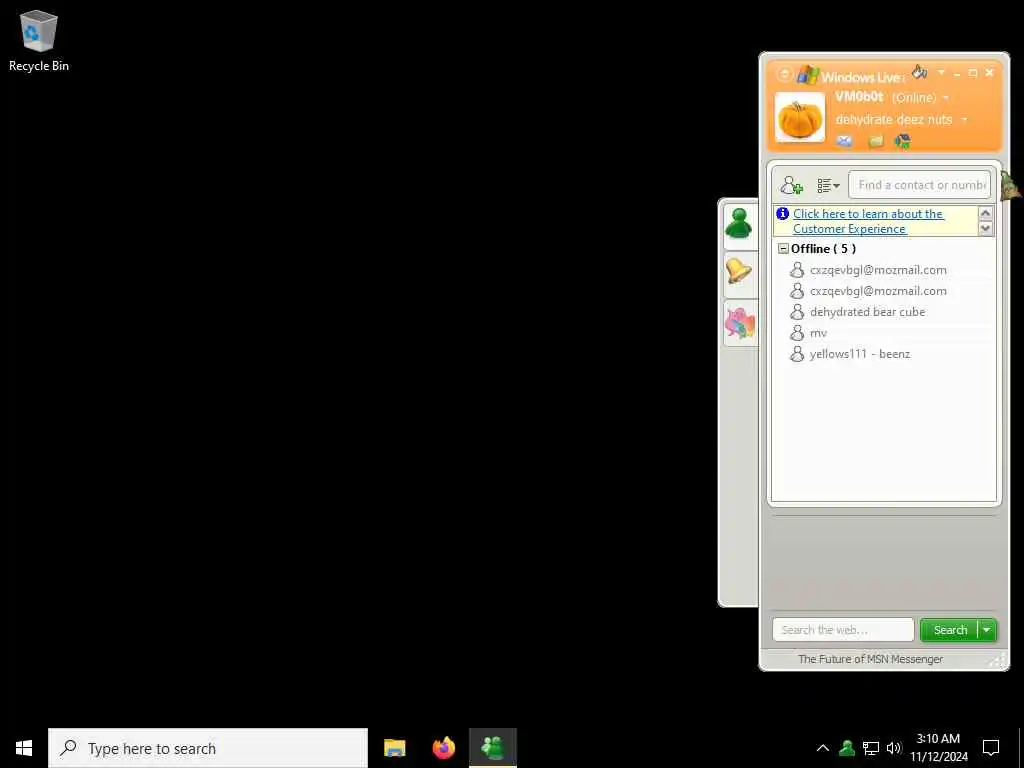The width and height of the screenshot is (1024, 768).
Task: Open the Recycle Bin desktop icon
Action: [39, 40]
